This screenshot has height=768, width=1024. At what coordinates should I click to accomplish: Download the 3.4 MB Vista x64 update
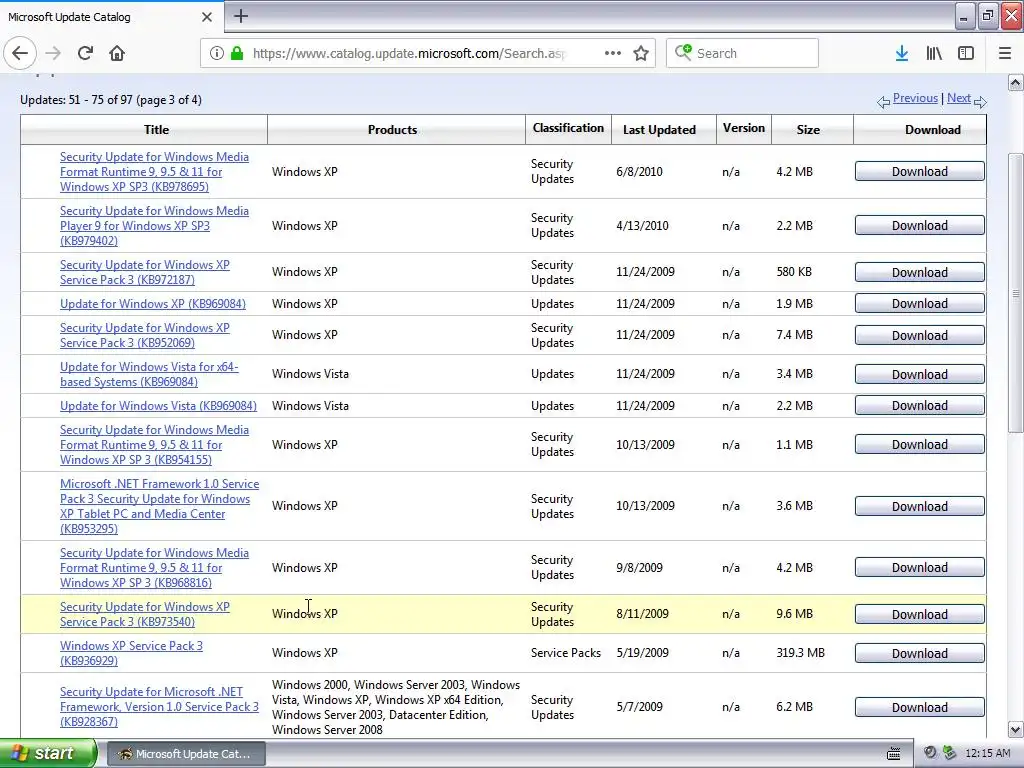tap(920, 374)
